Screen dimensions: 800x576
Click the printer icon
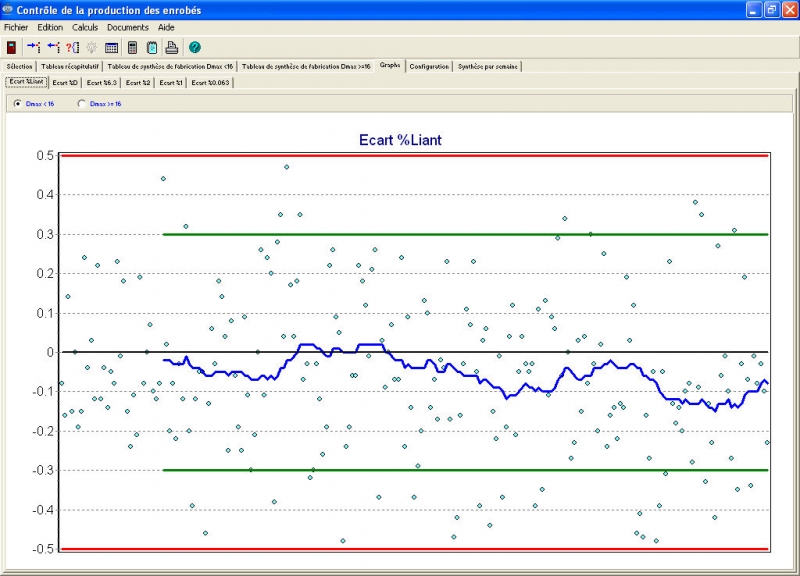pyautogui.click(x=171, y=47)
